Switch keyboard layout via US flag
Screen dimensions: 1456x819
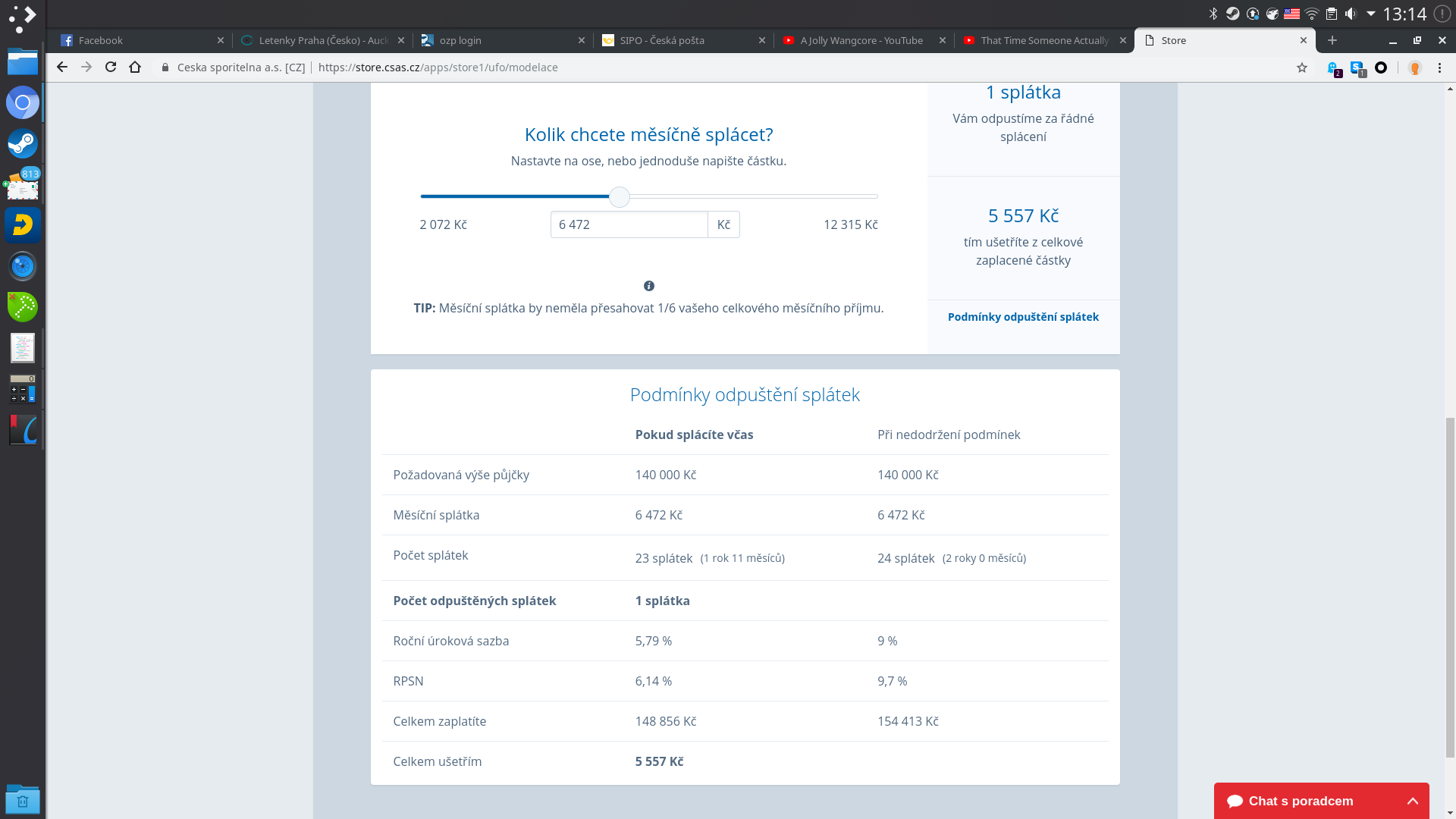[x=1292, y=14]
